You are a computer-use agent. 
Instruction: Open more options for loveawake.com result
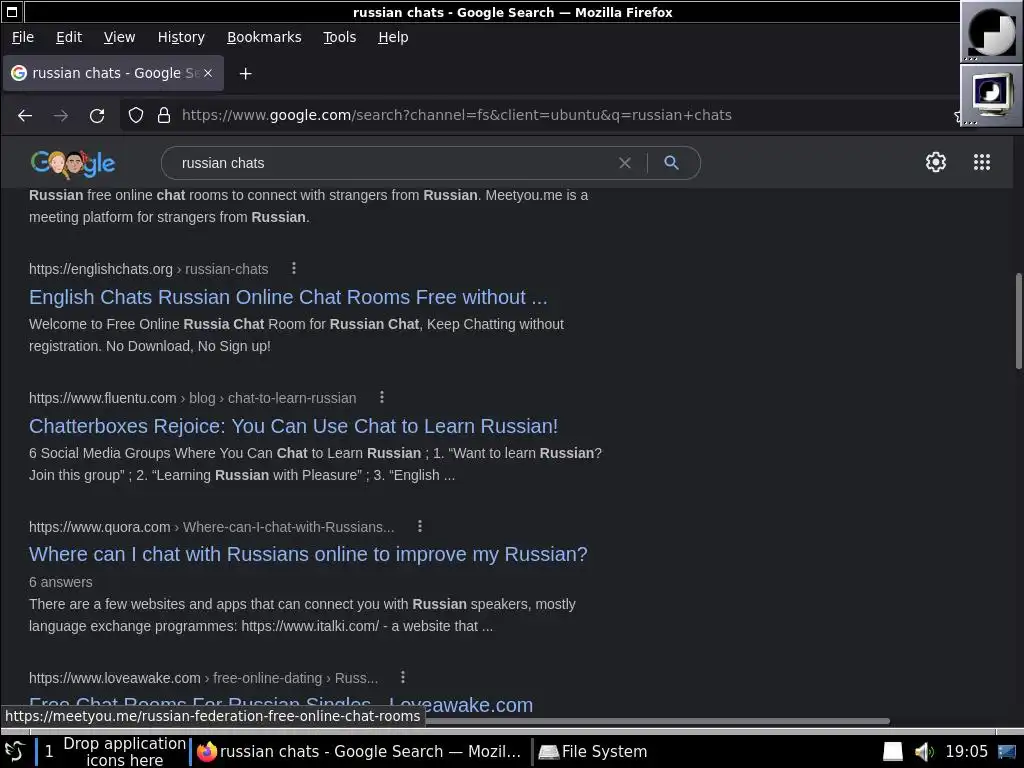point(403,677)
